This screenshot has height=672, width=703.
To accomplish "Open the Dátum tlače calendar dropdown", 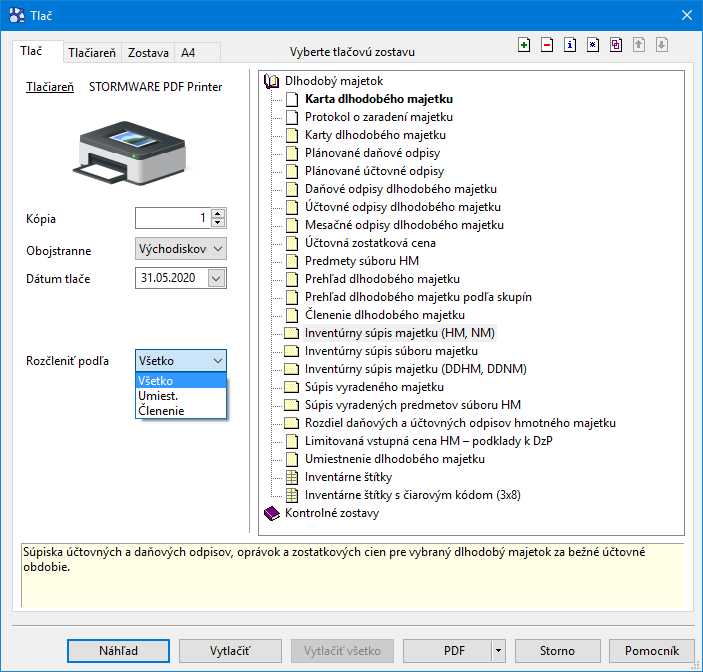I will 217,278.
